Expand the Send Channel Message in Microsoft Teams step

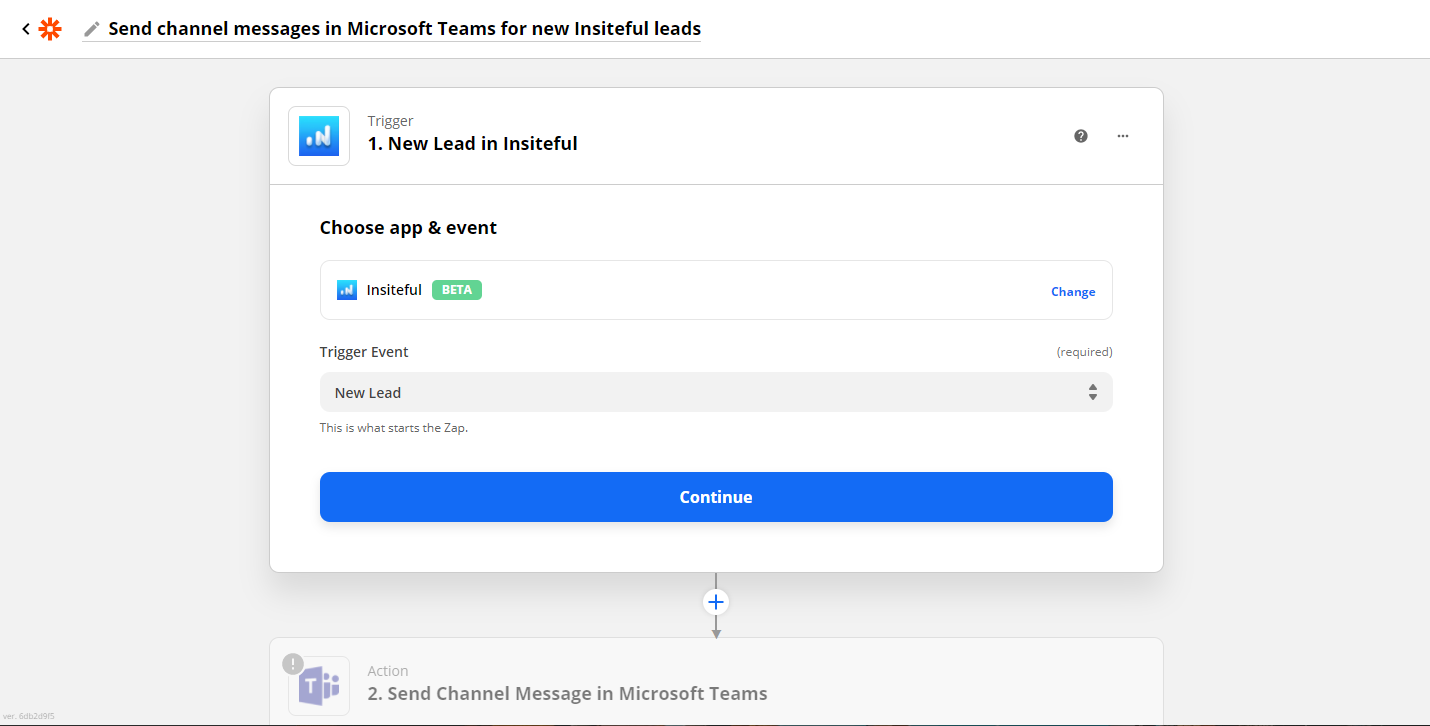(716, 682)
